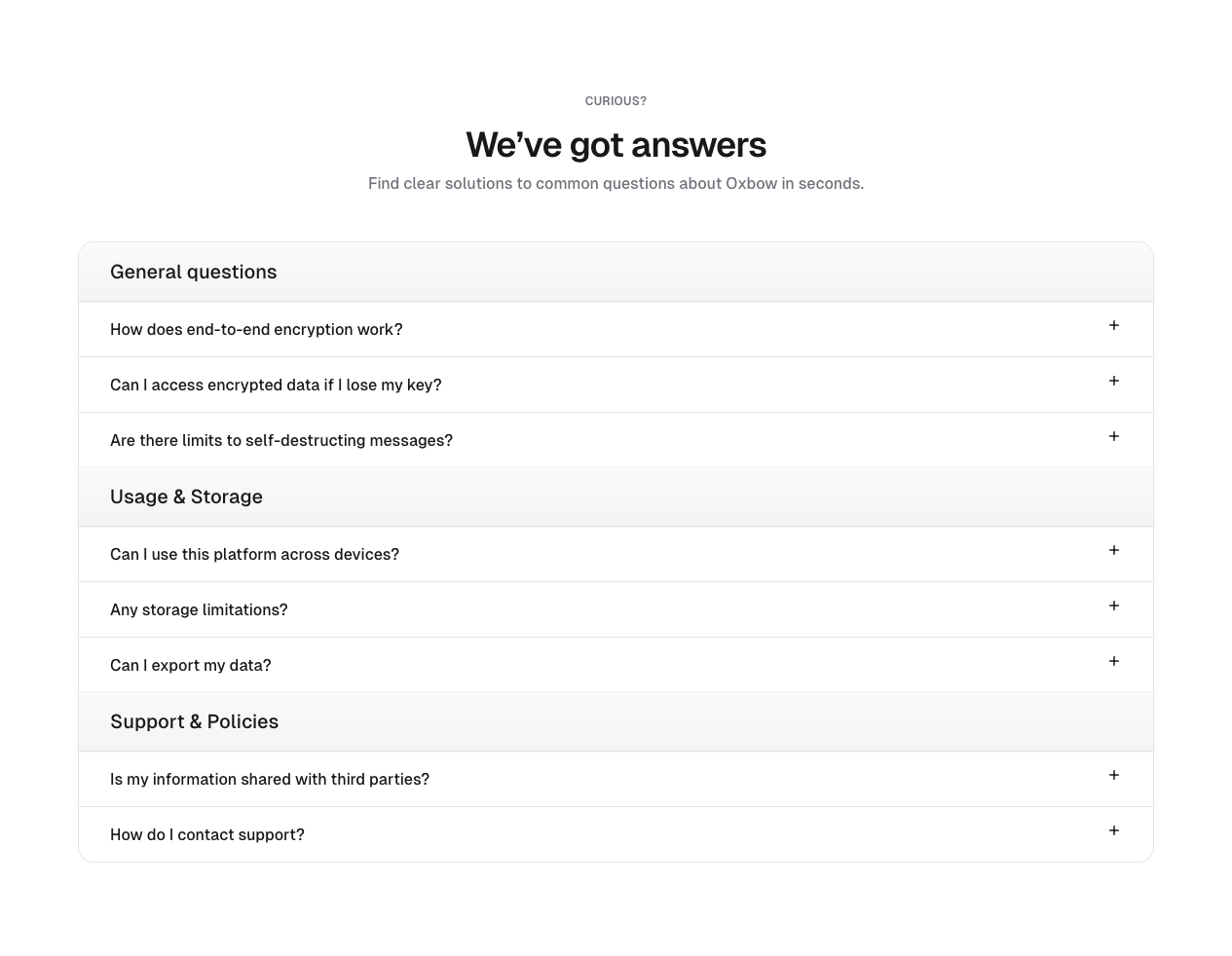The width and height of the screenshot is (1232, 956).
Task: Select the "Support & Policies" section header
Action: click(x=194, y=721)
